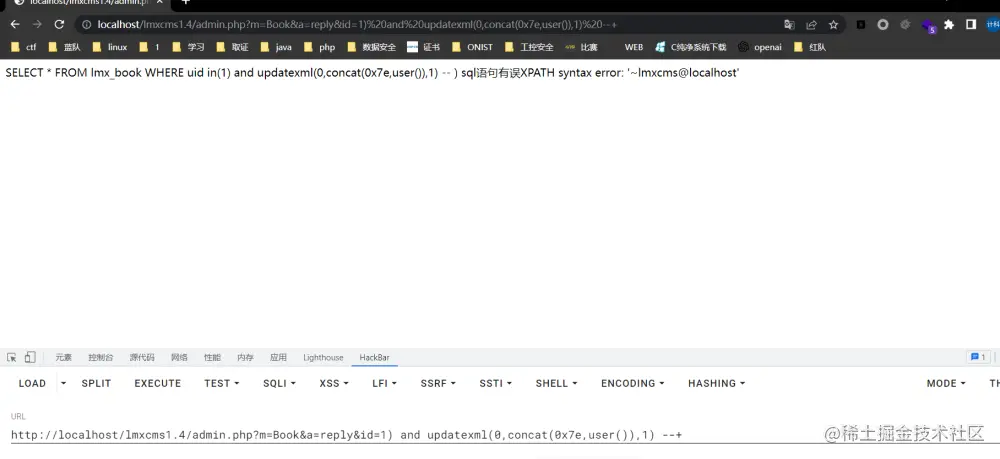Open the openai bookmark
Screen dimensions: 1000x459
[760, 47]
